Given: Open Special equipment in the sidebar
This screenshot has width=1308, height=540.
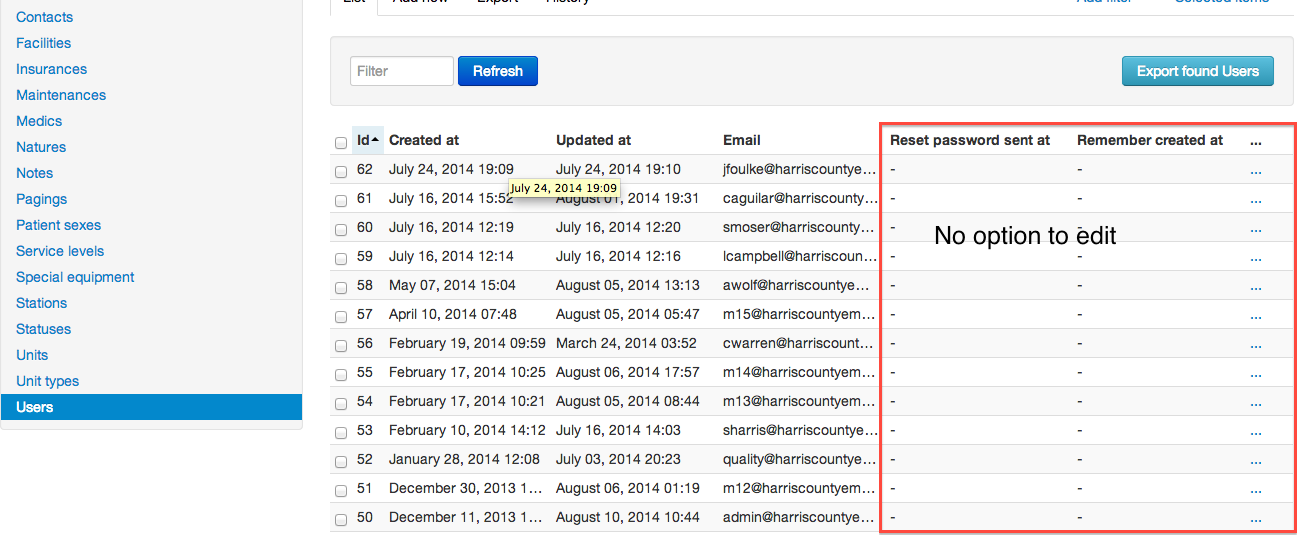Looking at the screenshot, I should [75, 277].
